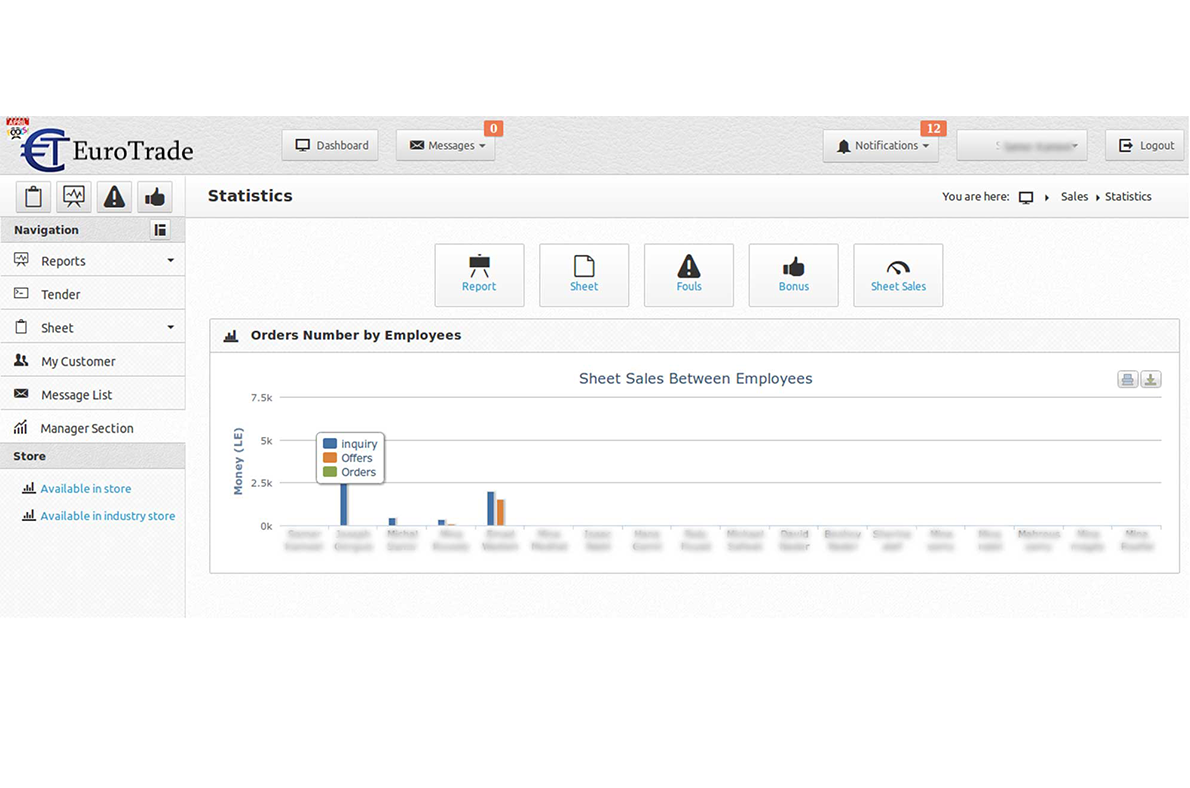The image size is (1190, 788).
Task: Open the chart presentation icon in sidebar toolbar
Action: (74, 196)
